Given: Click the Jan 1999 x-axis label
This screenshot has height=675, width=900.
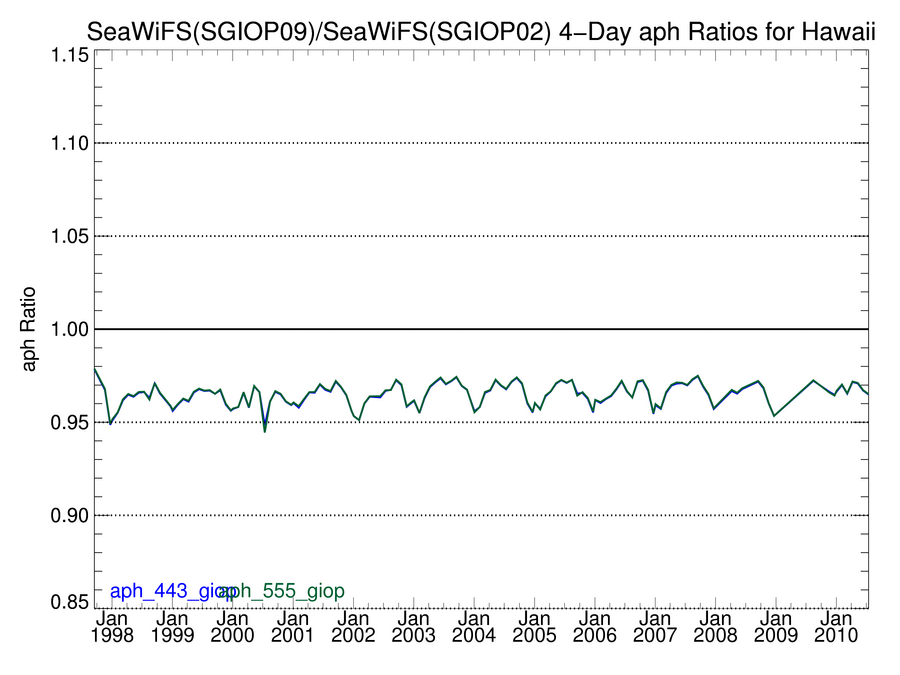Looking at the screenshot, I should 172,627.
